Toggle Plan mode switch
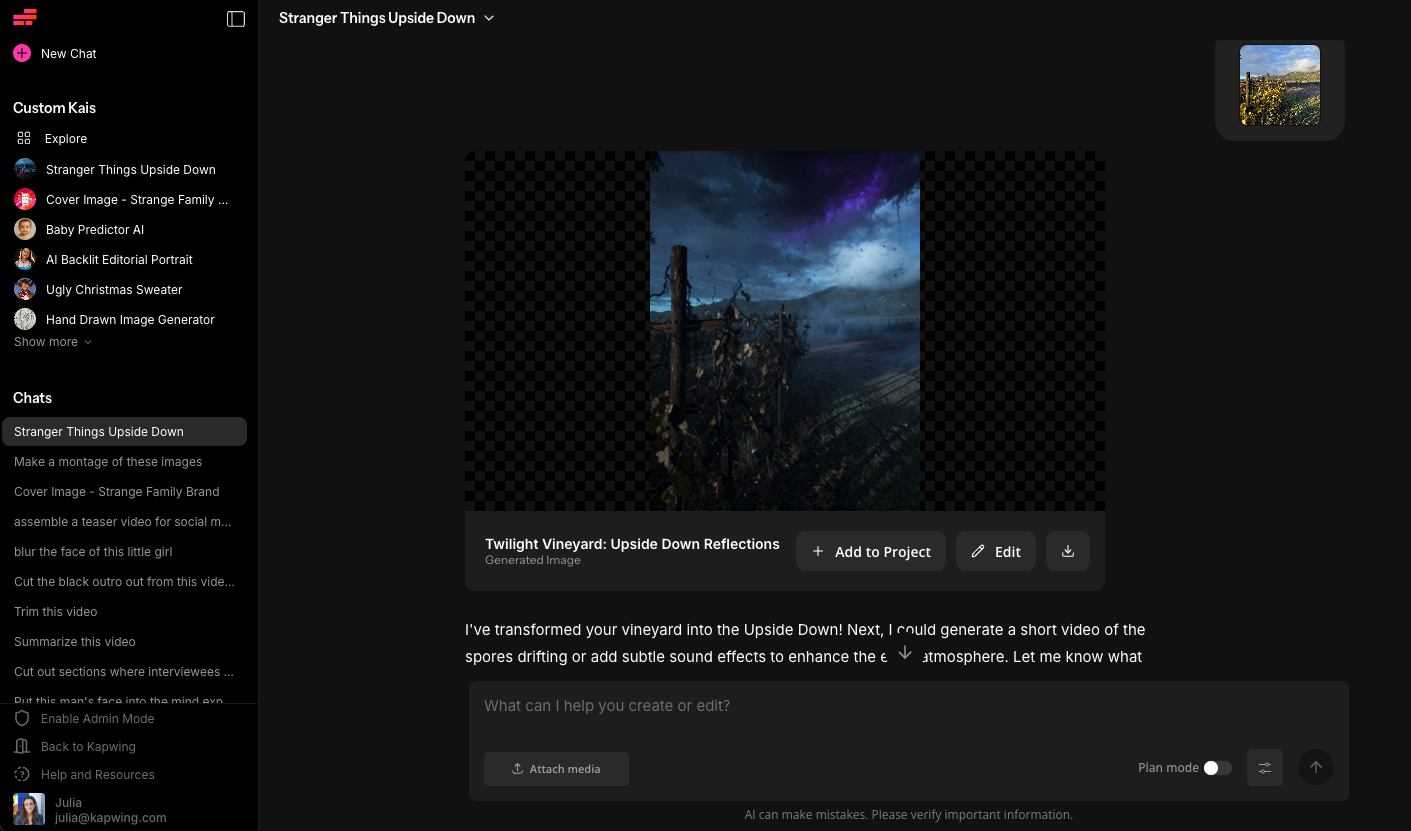Image resolution: width=1411 pixels, height=831 pixels. tap(1216, 768)
